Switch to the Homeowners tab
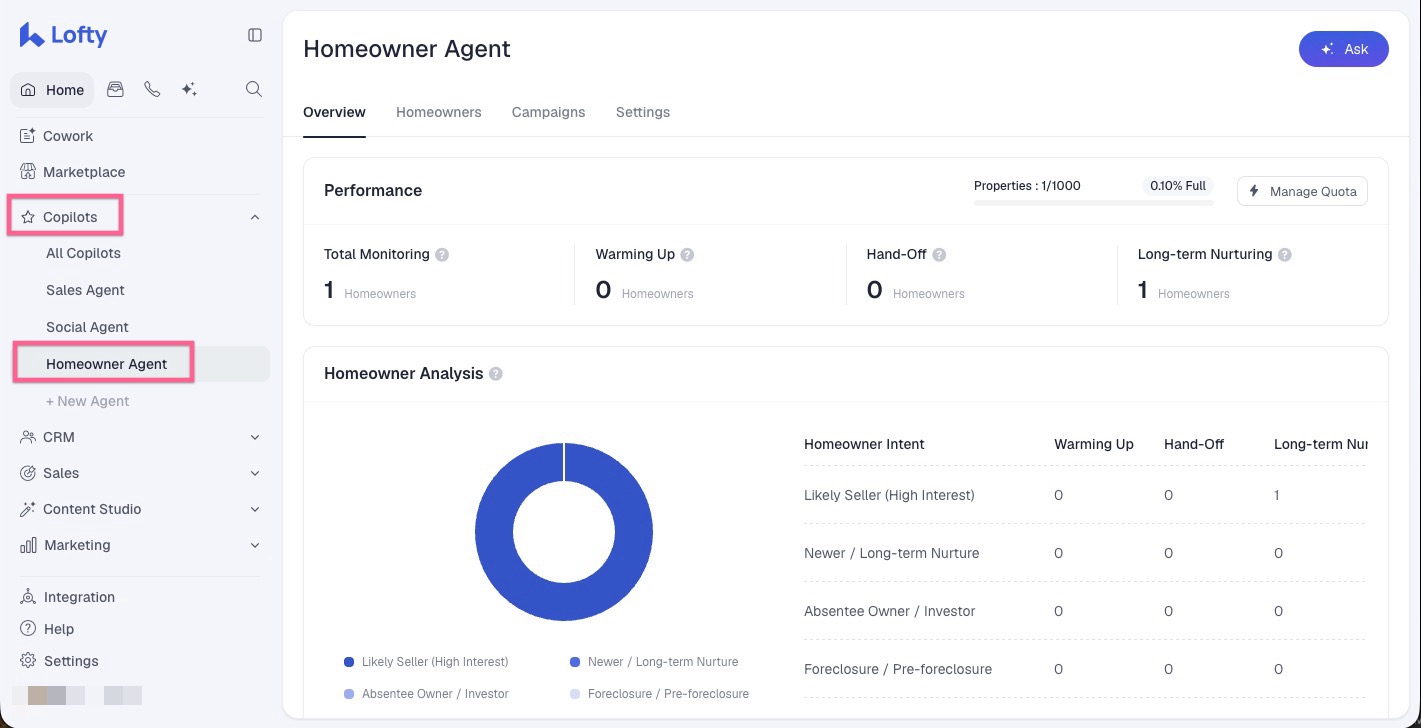The image size is (1421, 728). click(x=438, y=112)
